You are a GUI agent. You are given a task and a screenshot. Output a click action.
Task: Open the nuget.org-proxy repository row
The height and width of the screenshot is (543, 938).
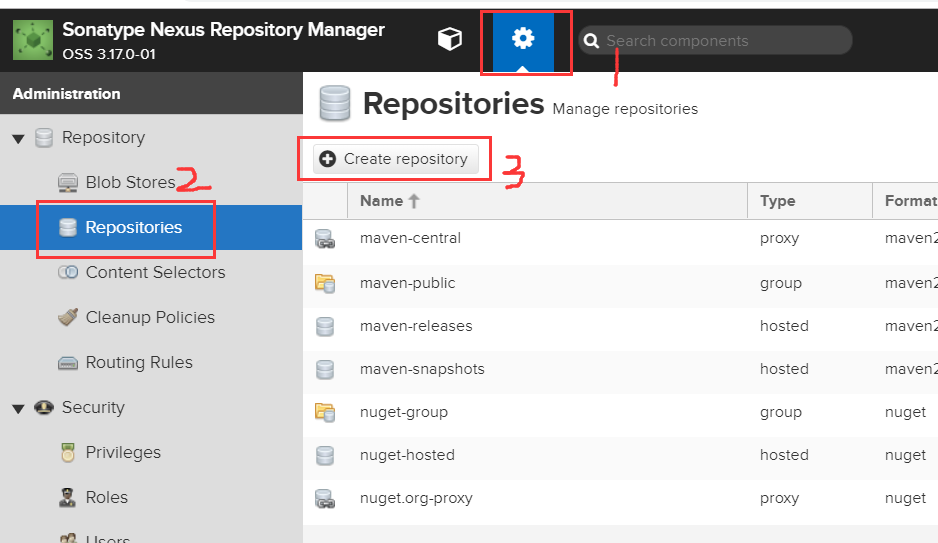[620, 499]
